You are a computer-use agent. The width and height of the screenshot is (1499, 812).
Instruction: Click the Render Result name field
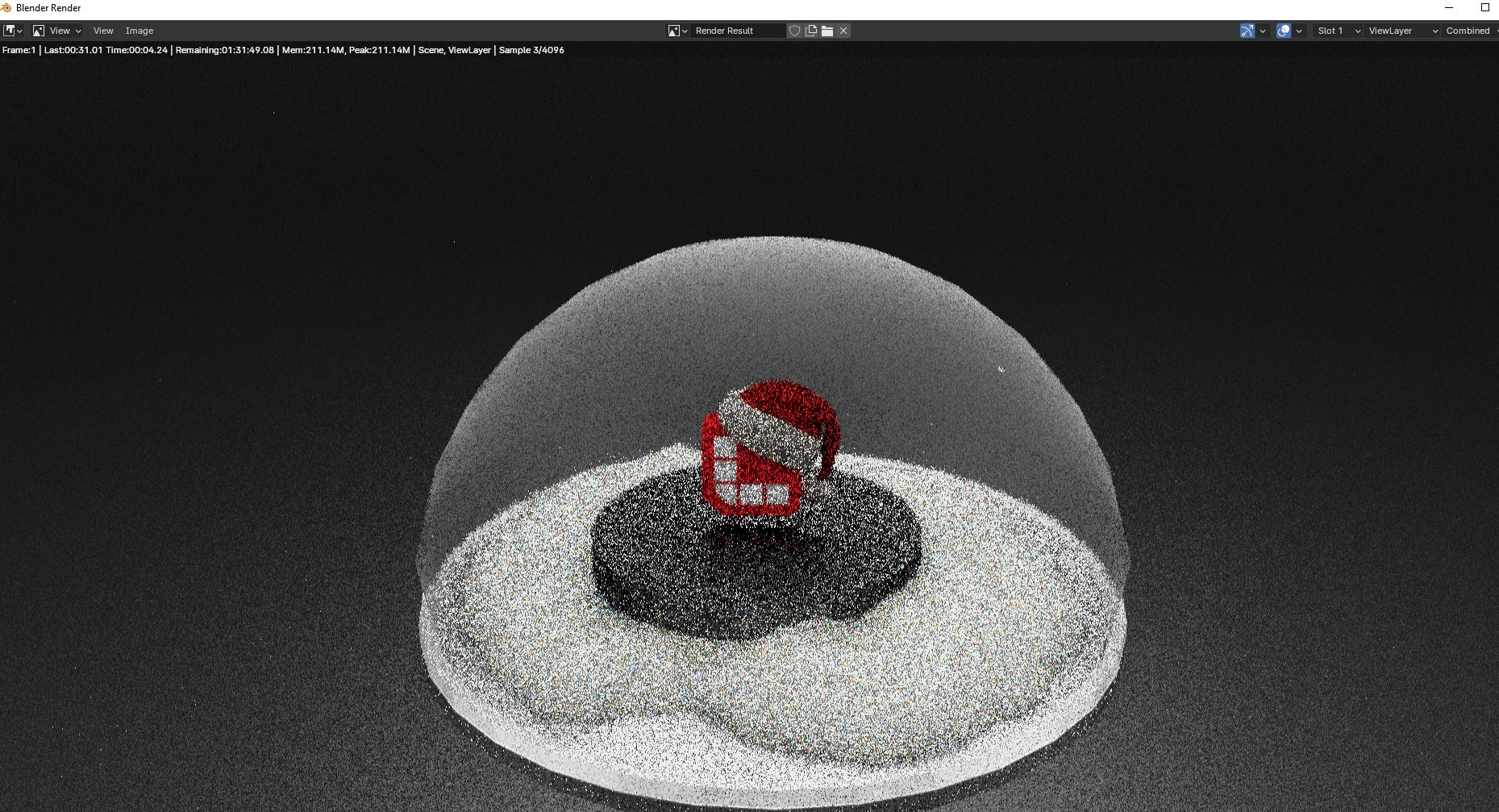coord(738,31)
